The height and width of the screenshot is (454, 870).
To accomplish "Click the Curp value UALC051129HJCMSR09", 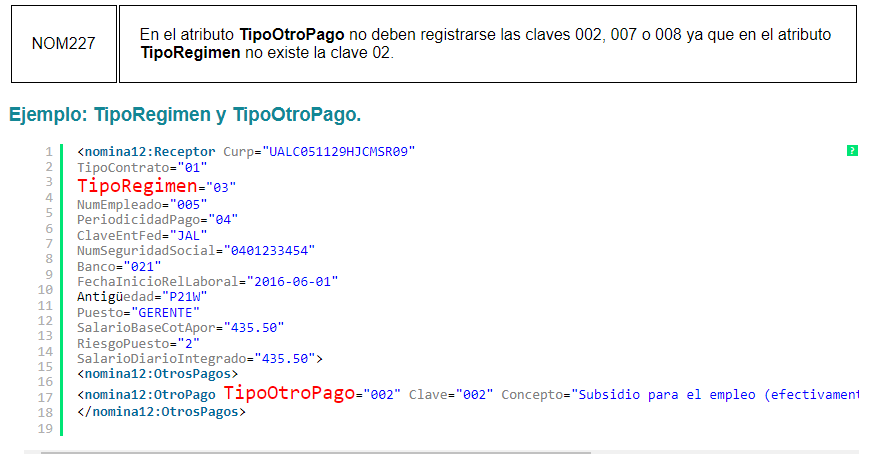I will click(x=339, y=152).
